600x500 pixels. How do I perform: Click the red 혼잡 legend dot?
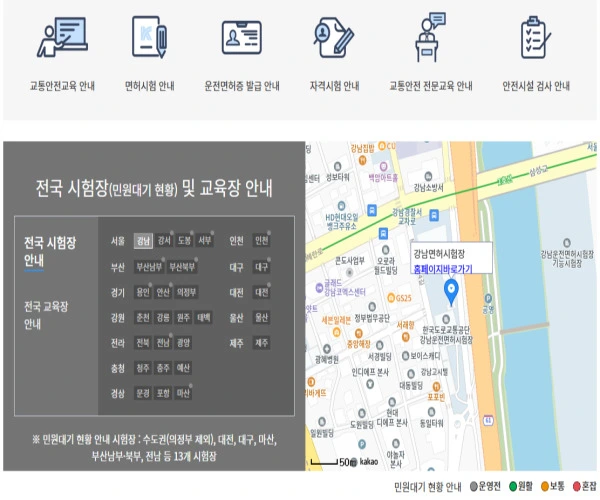click(577, 487)
